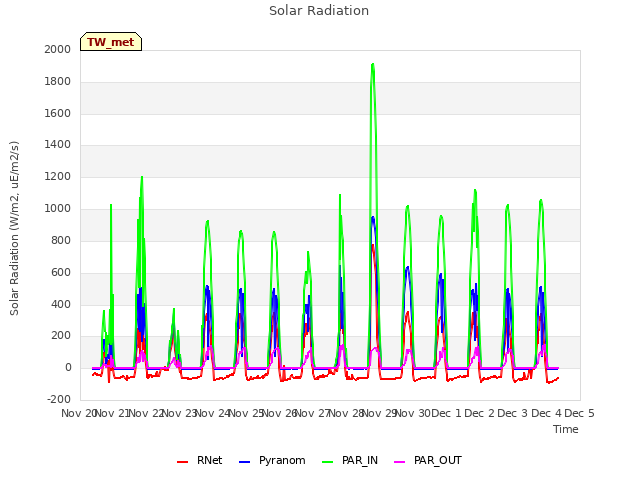Click the 1000 y-axis tick label

click(x=58, y=209)
